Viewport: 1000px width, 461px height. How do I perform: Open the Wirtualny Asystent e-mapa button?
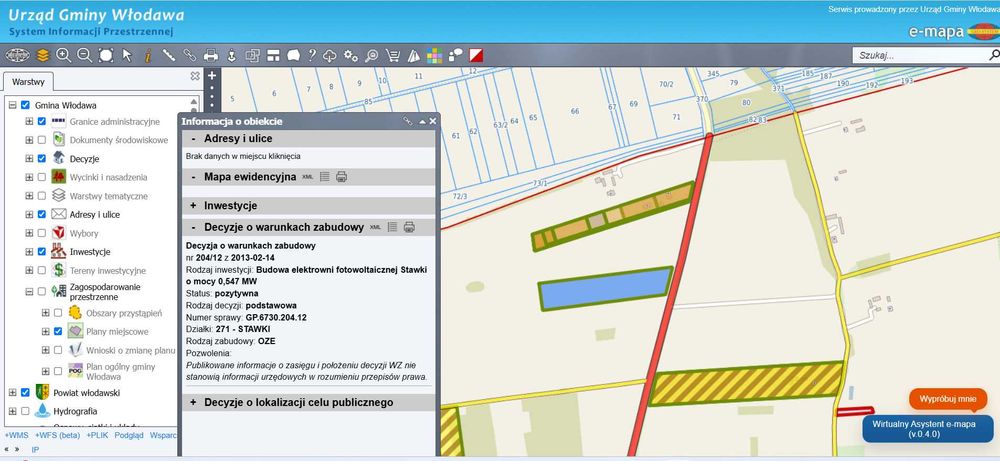pos(928,428)
